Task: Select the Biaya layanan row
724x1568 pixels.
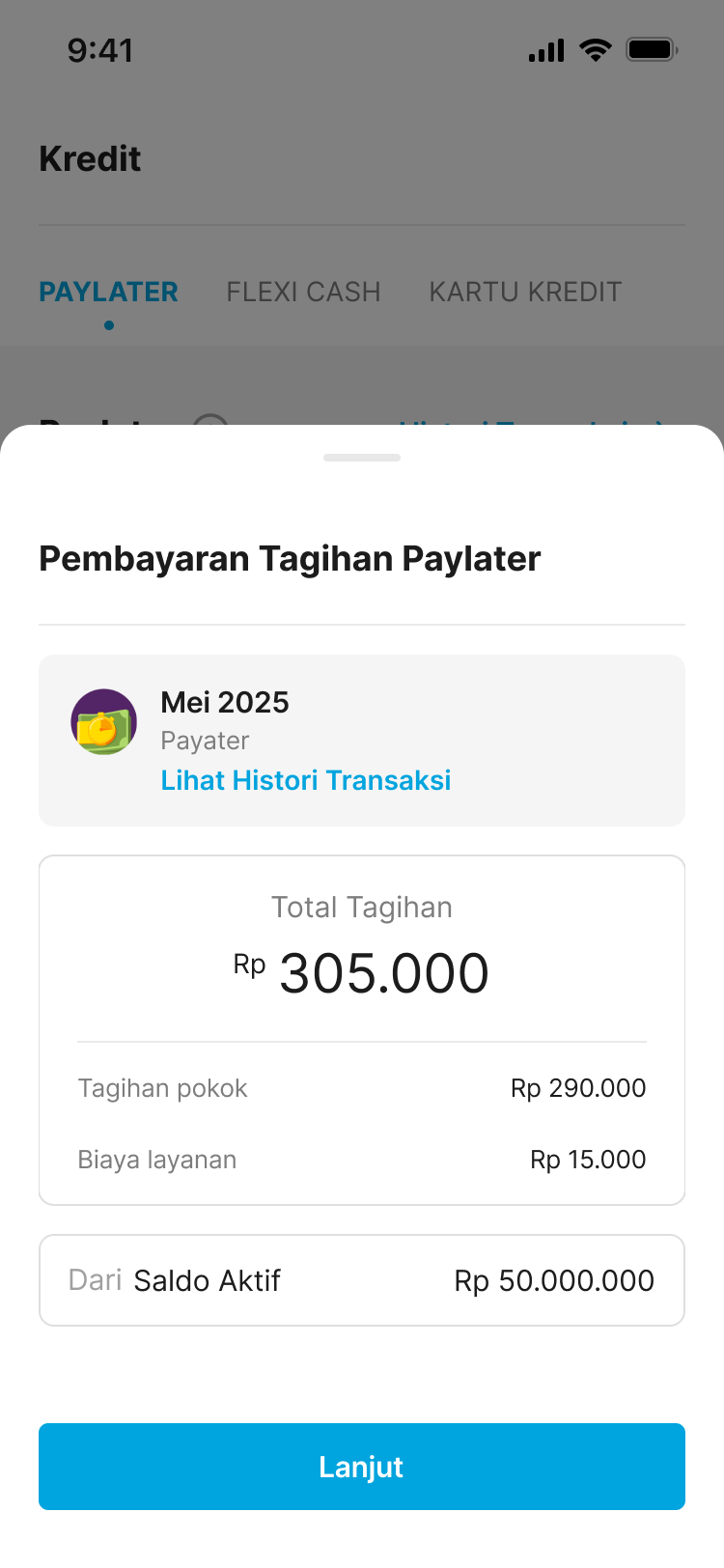Action: coord(362,1160)
